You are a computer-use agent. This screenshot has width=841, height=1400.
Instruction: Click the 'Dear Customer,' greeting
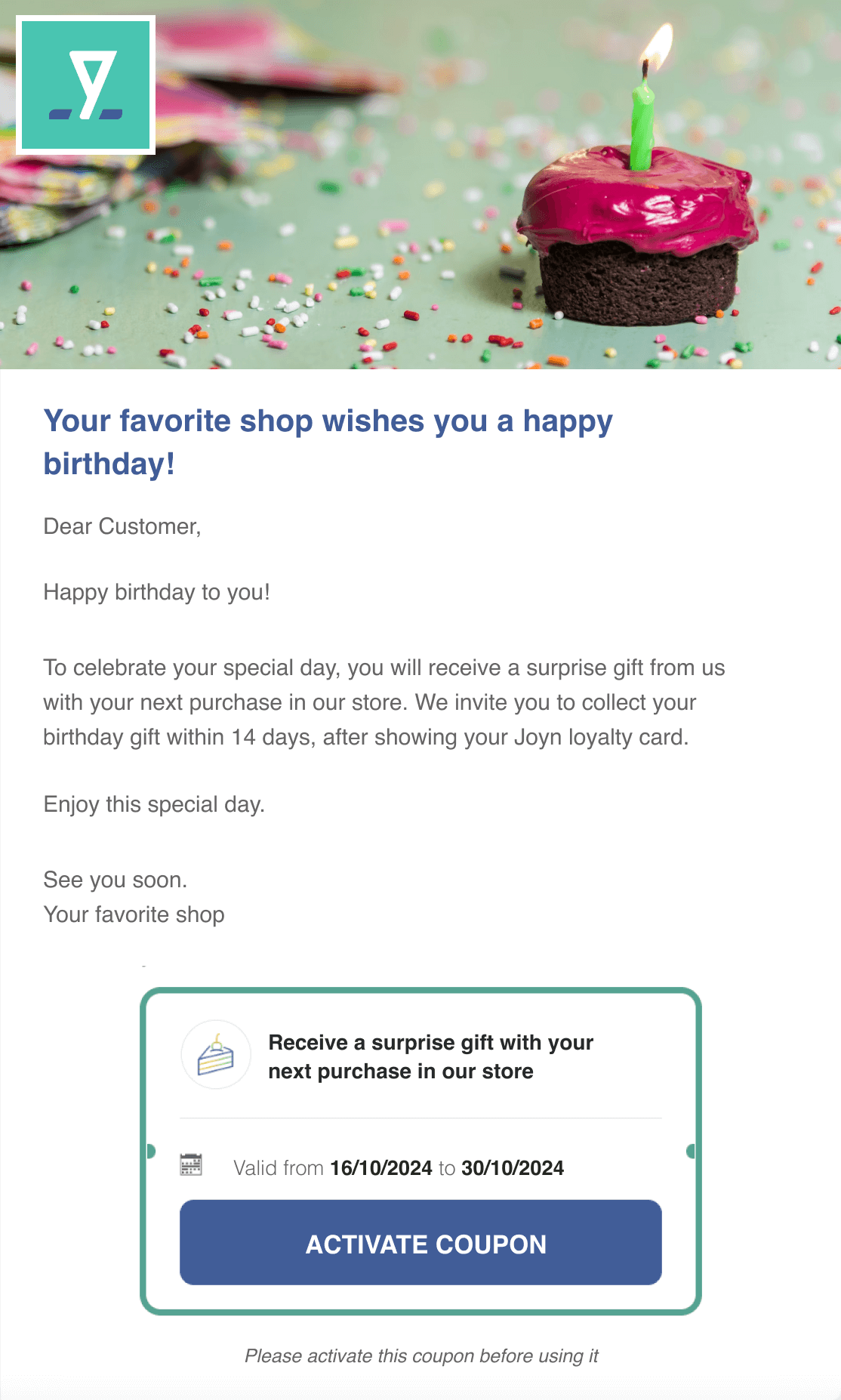[x=122, y=526]
